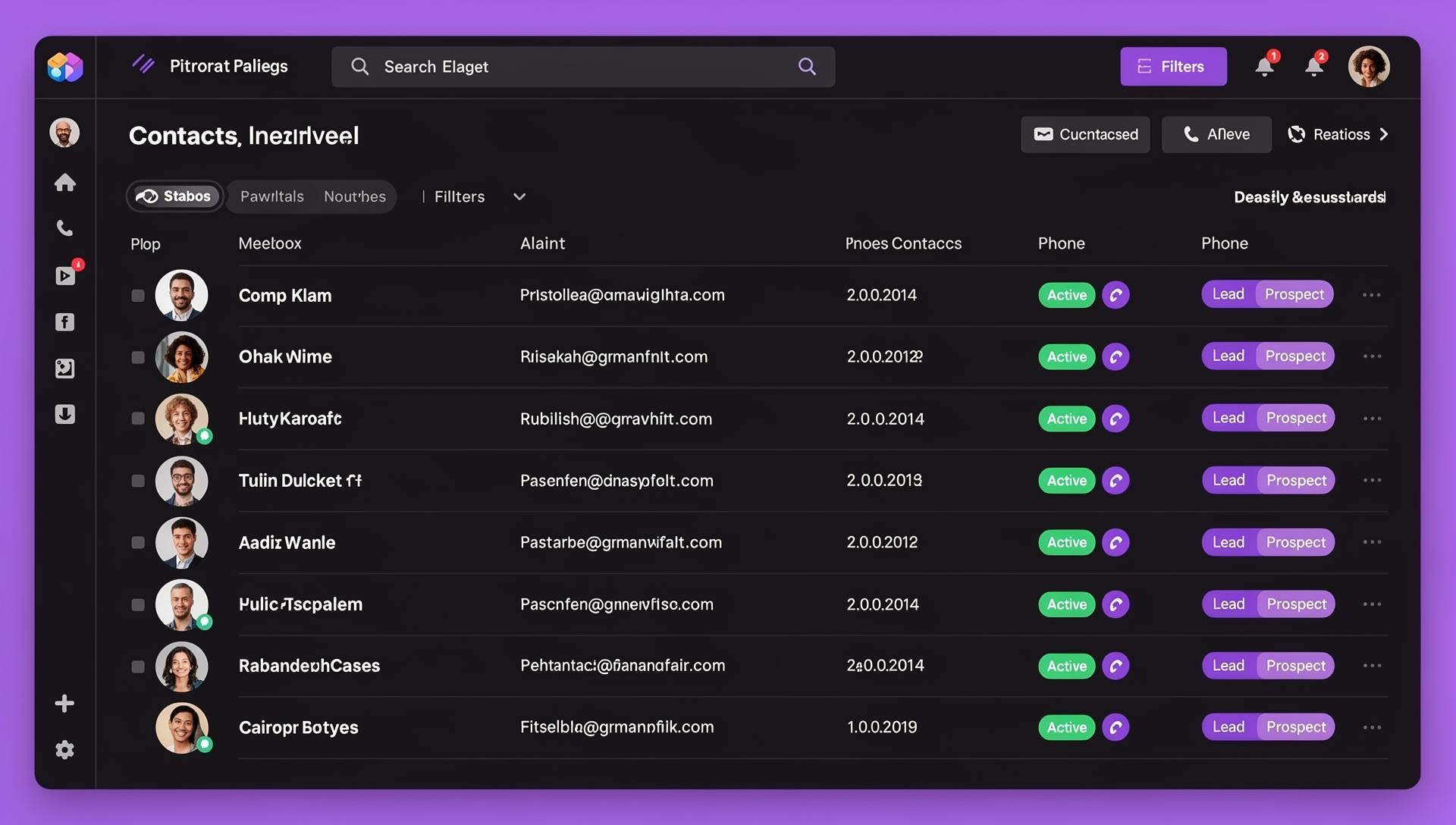Open the phone icon in sidebar
1456x825 pixels.
tap(65, 228)
